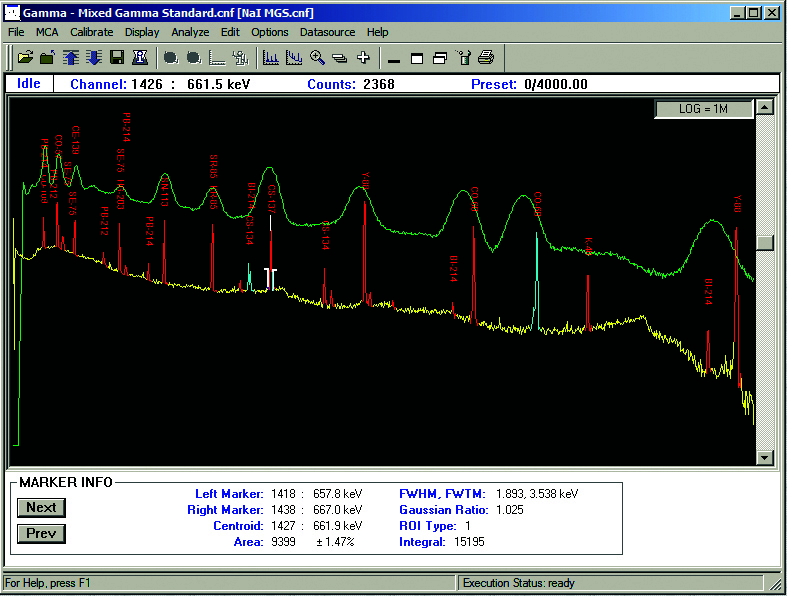
Task: Click the Right Marker value 667.0 keV
Action: point(337,510)
